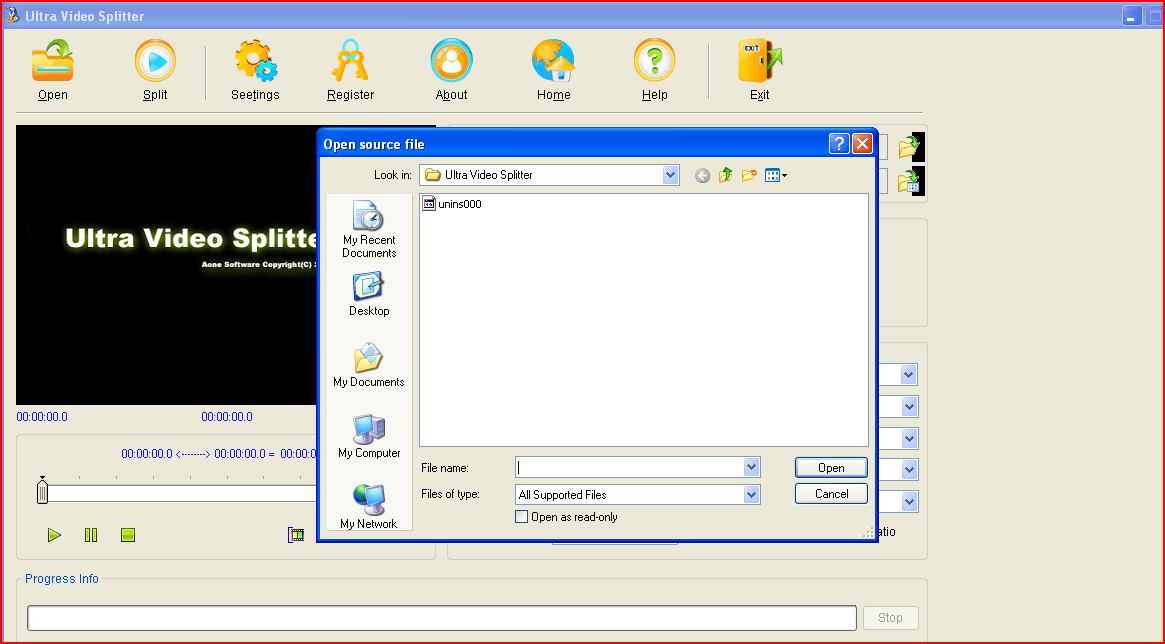Screen dimensions: 1165x644
Task: Open Help via the question mark icon
Action: [x=654, y=62]
